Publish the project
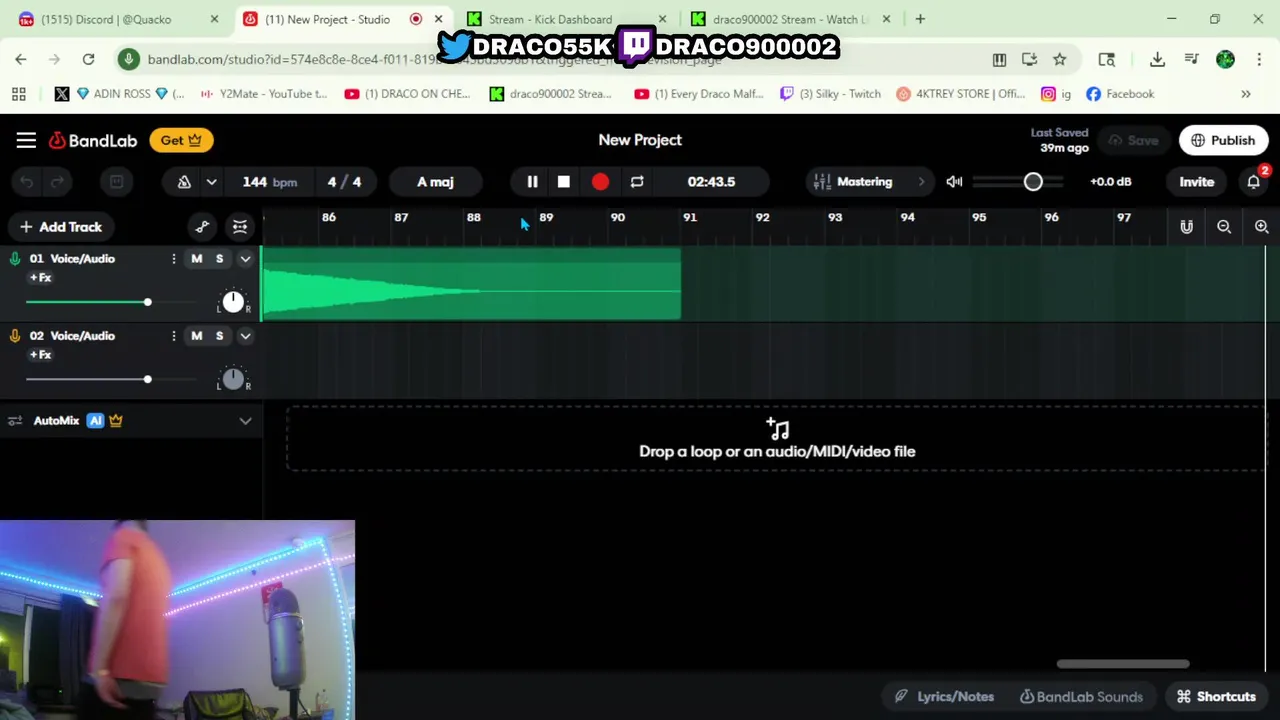This screenshot has height=720, width=1280. (x=1223, y=141)
